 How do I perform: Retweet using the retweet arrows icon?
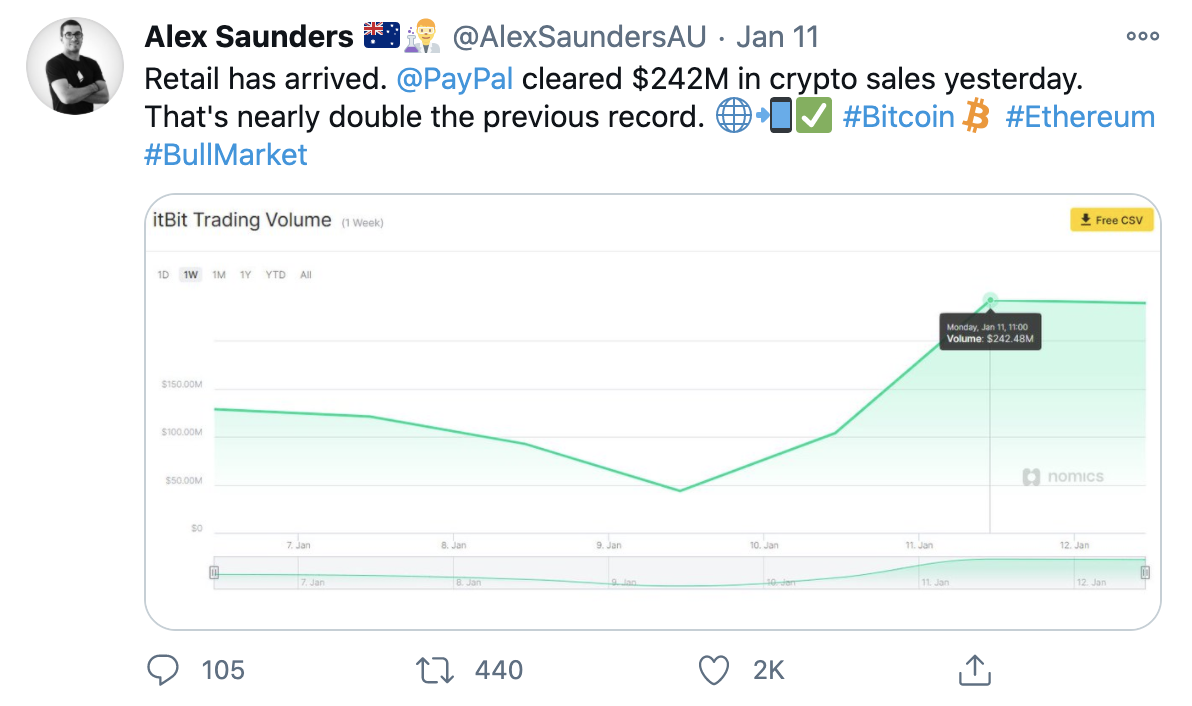(435, 670)
